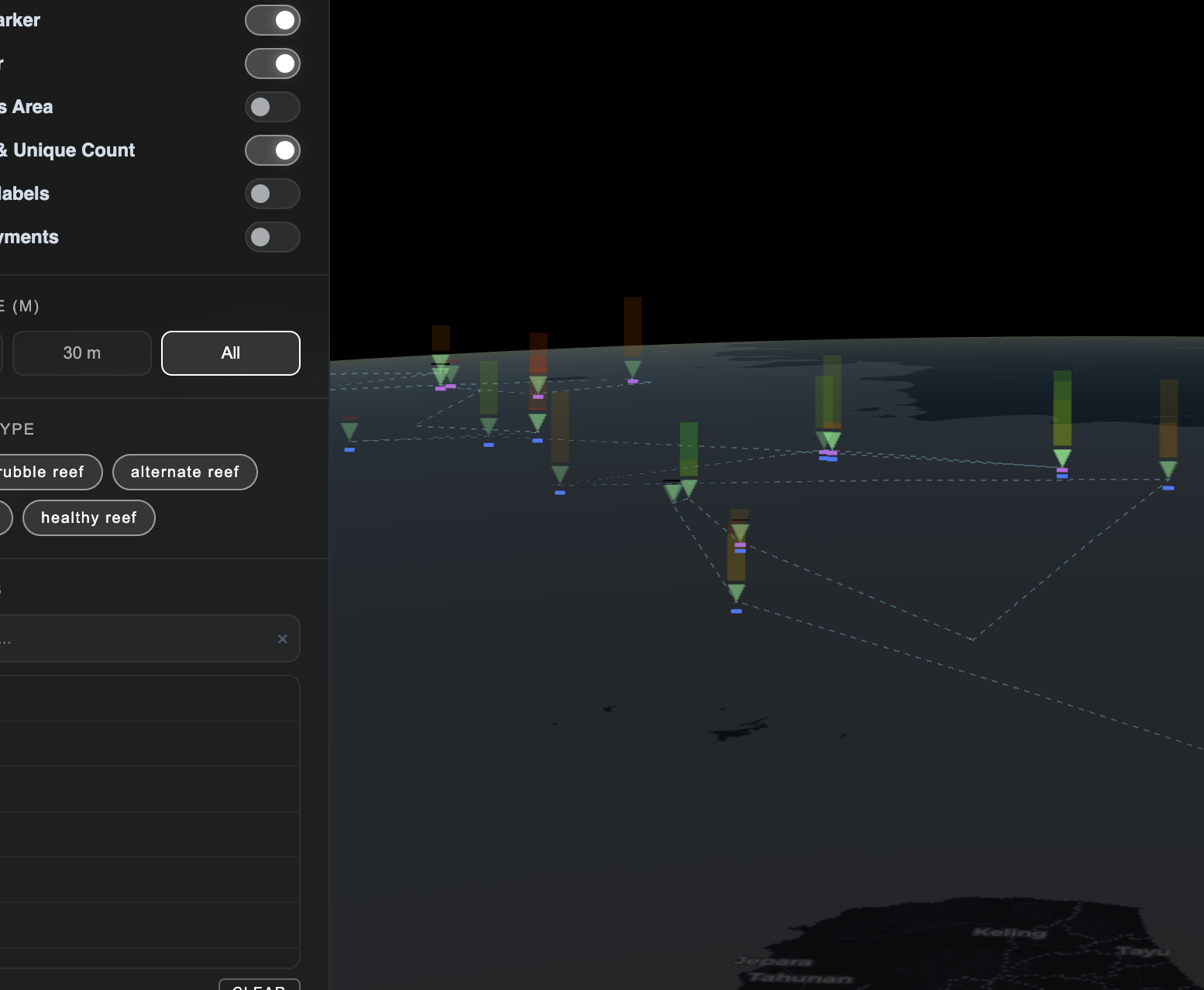Toggle the switch between the "arker" and "s Area" rows
The image size is (1204, 990).
click(x=273, y=64)
